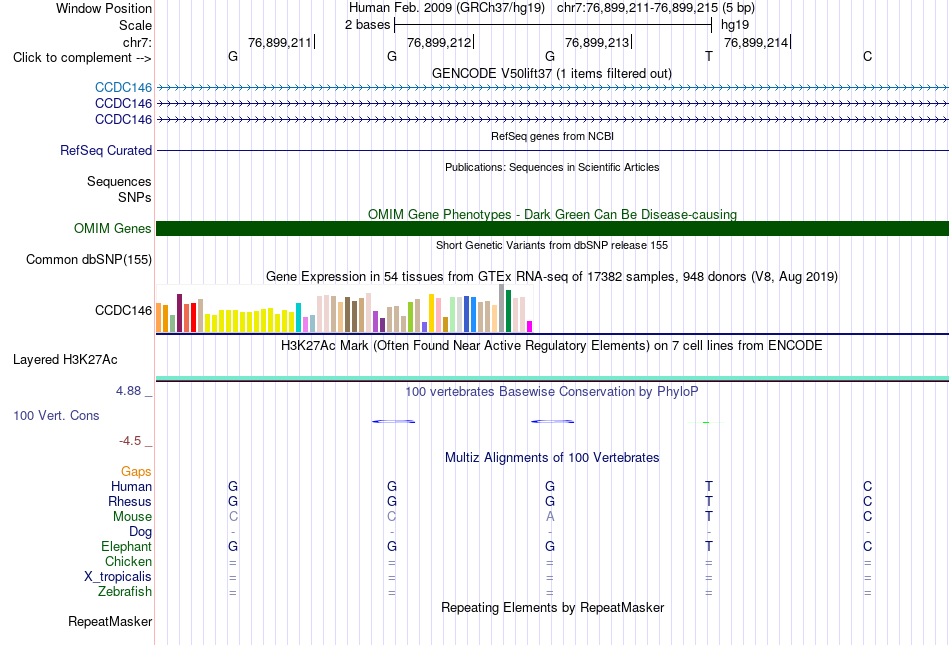Click the 76,899,214 ruler position
The image size is (950, 645).
click(x=756, y=42)
